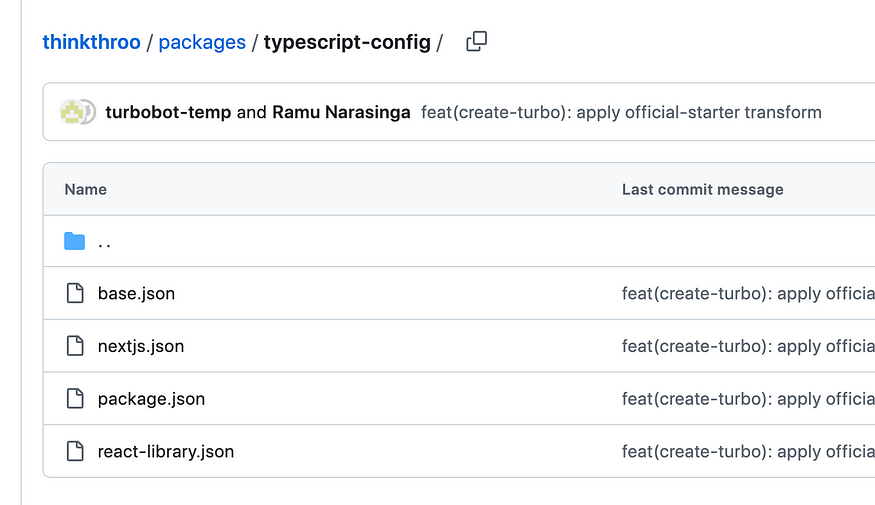Screen dimensions: 875x505
Task: Open the base.json file
Action: [x=136, y=294]
